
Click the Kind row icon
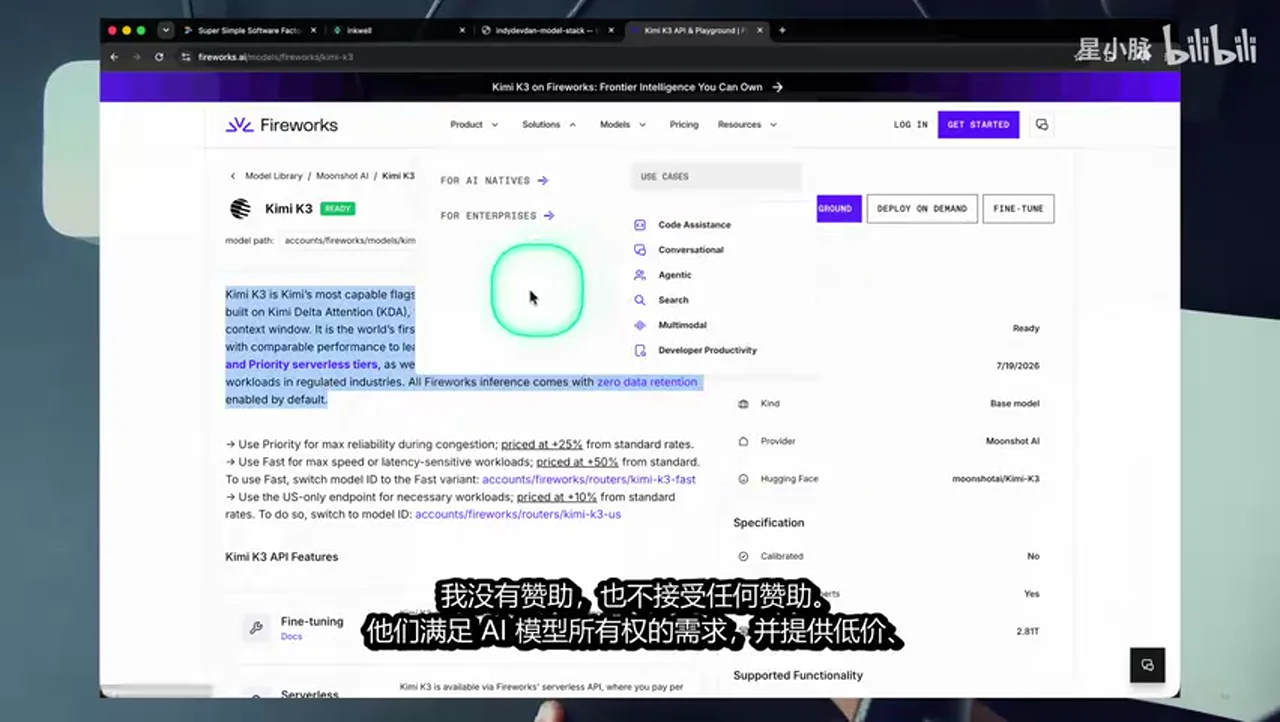pos(743,404)
